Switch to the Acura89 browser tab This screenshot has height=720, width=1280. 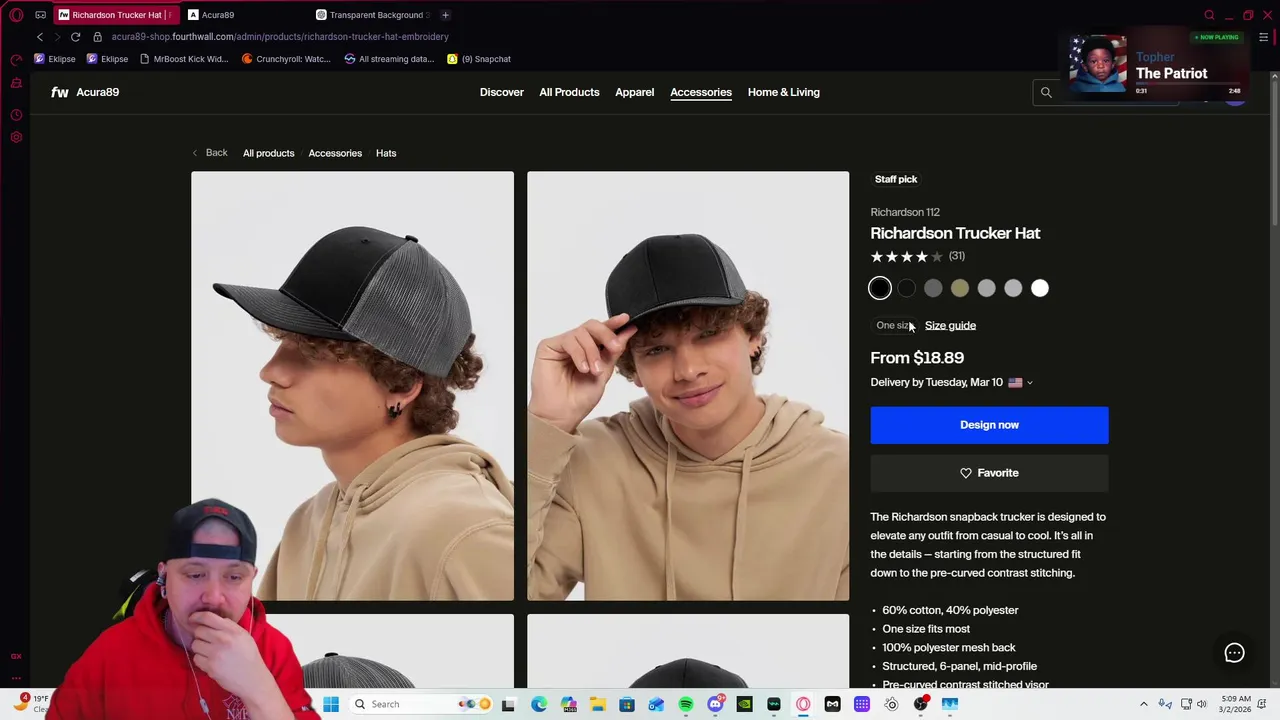coord(217,15)
